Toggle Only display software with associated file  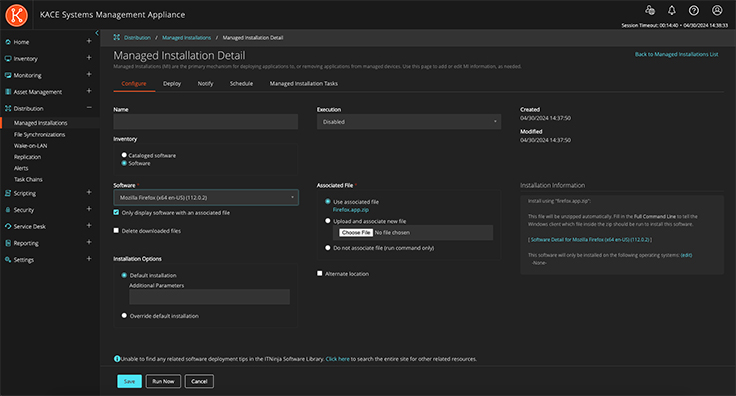(116, 213)
